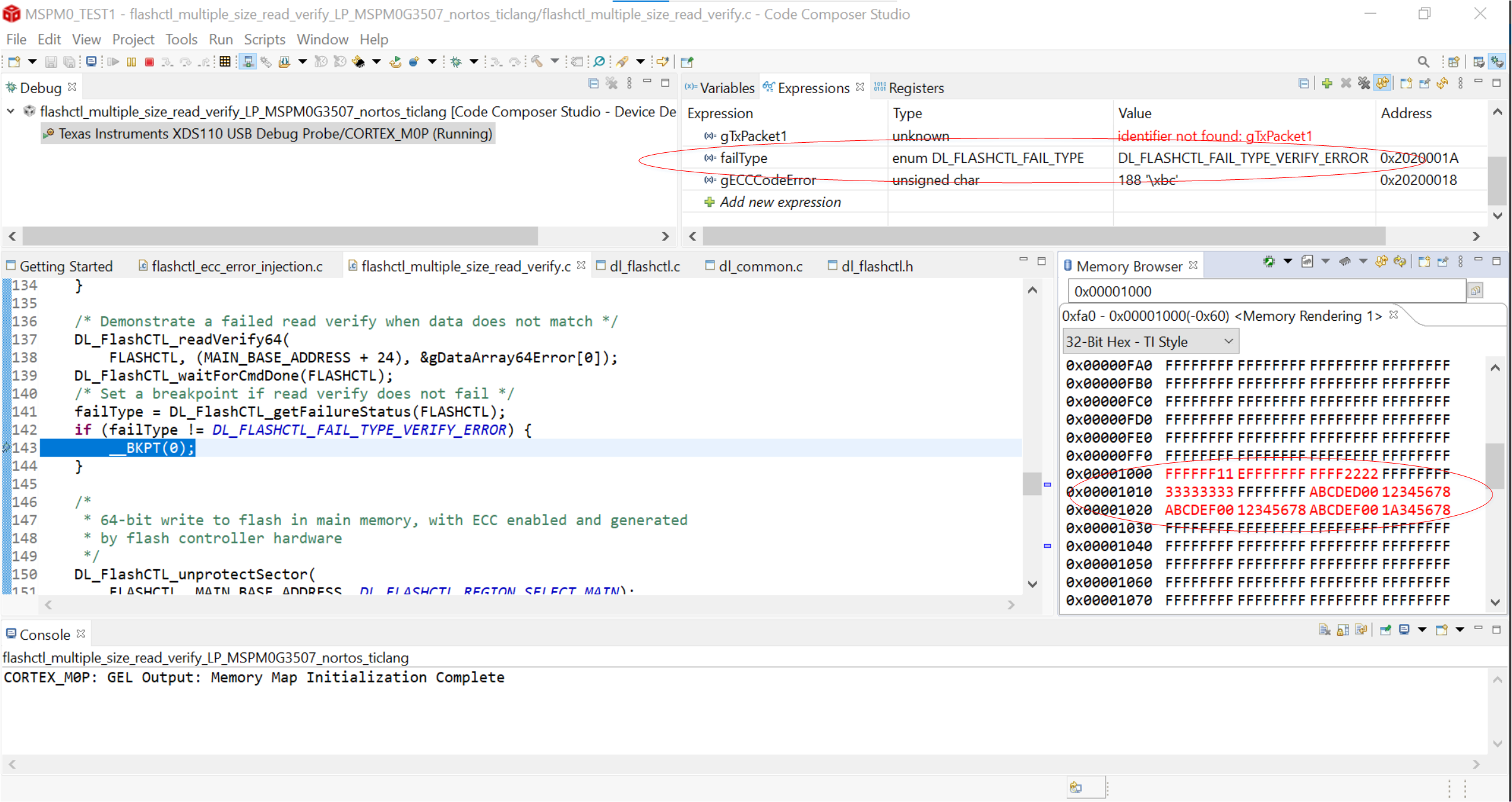Toggle Continuous Refresh in Expressions toolbar

[x=1382, y=84]
